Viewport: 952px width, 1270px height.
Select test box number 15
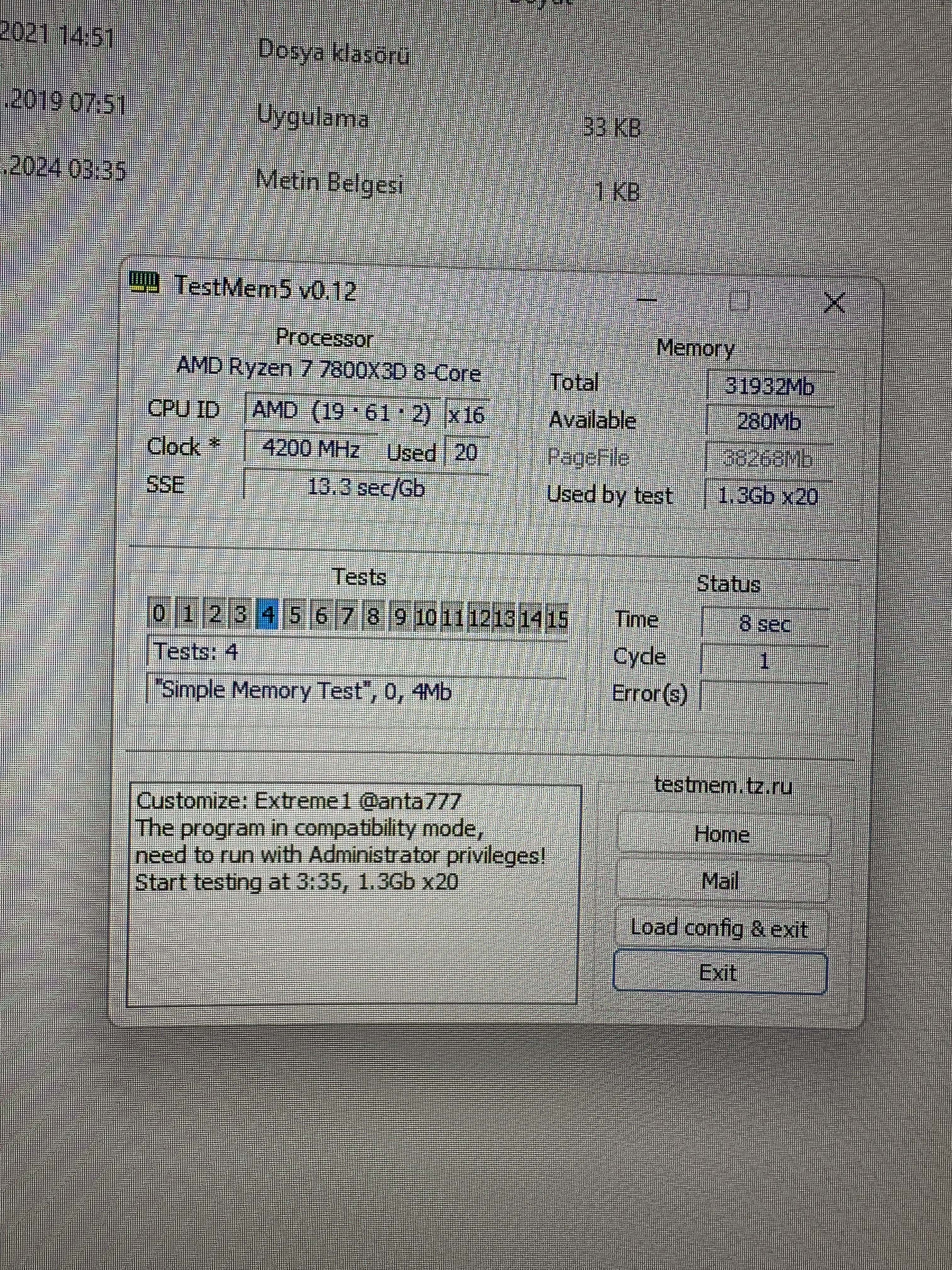tap(557, 620)
